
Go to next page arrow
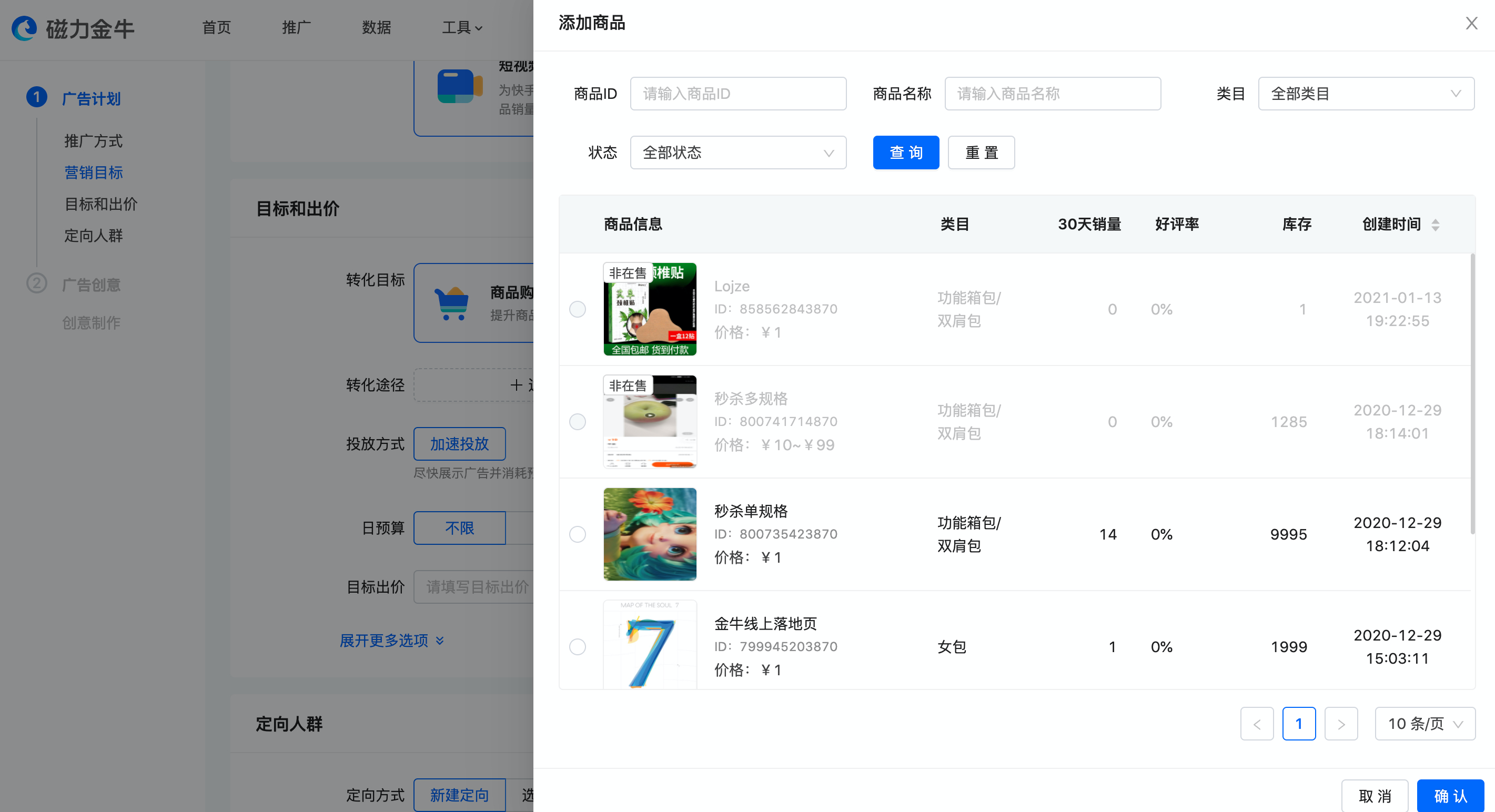click(1341, 724)
